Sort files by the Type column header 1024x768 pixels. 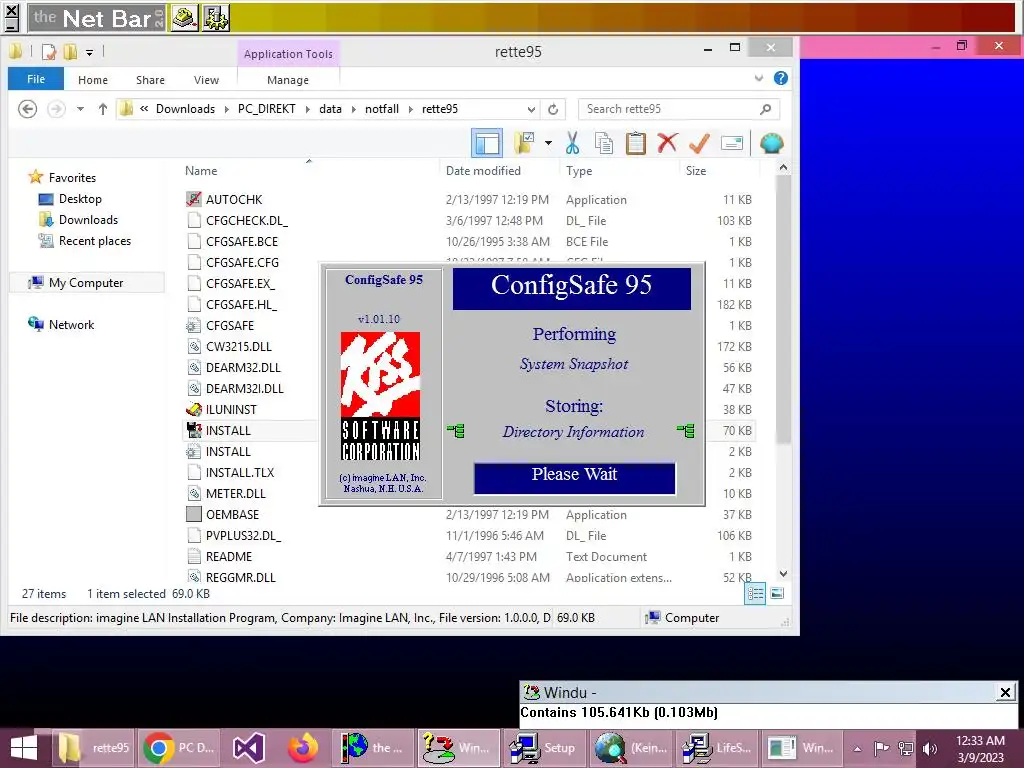(579, 170)
